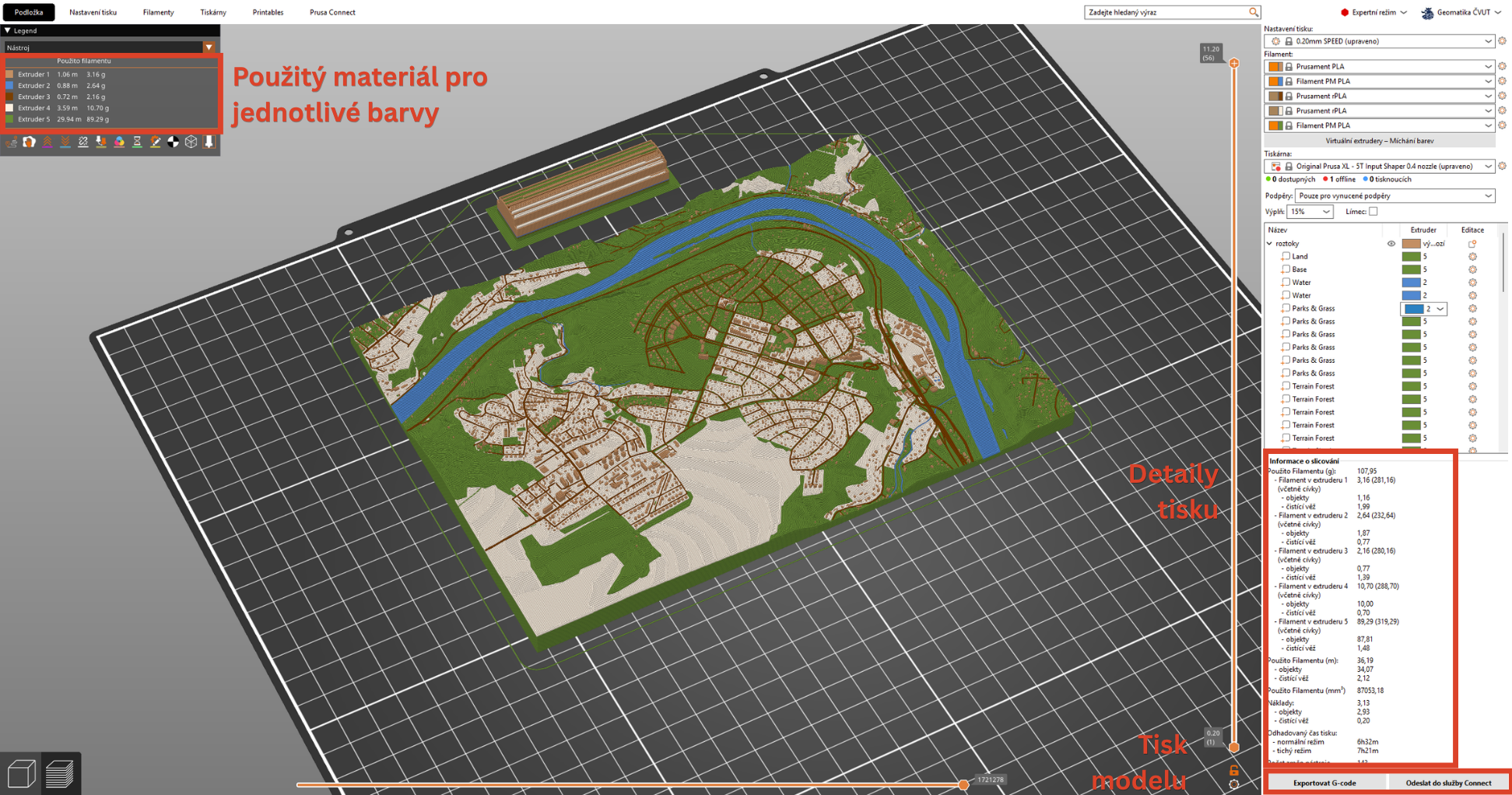This screenshot has width=1512, height=795.
Task: Open print settings gear next to 0.20mm SPEED
Action: click(x=1502, y=41)
